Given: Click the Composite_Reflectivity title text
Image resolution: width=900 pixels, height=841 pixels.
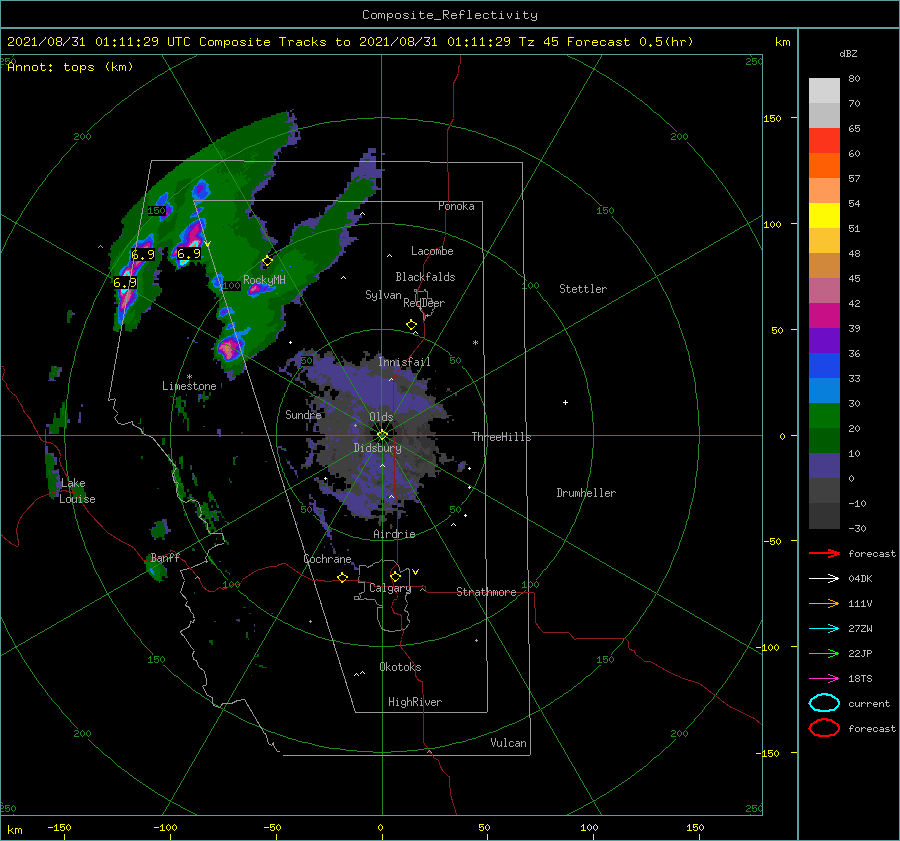Looking at the screenshot, I should pos(450,15).
